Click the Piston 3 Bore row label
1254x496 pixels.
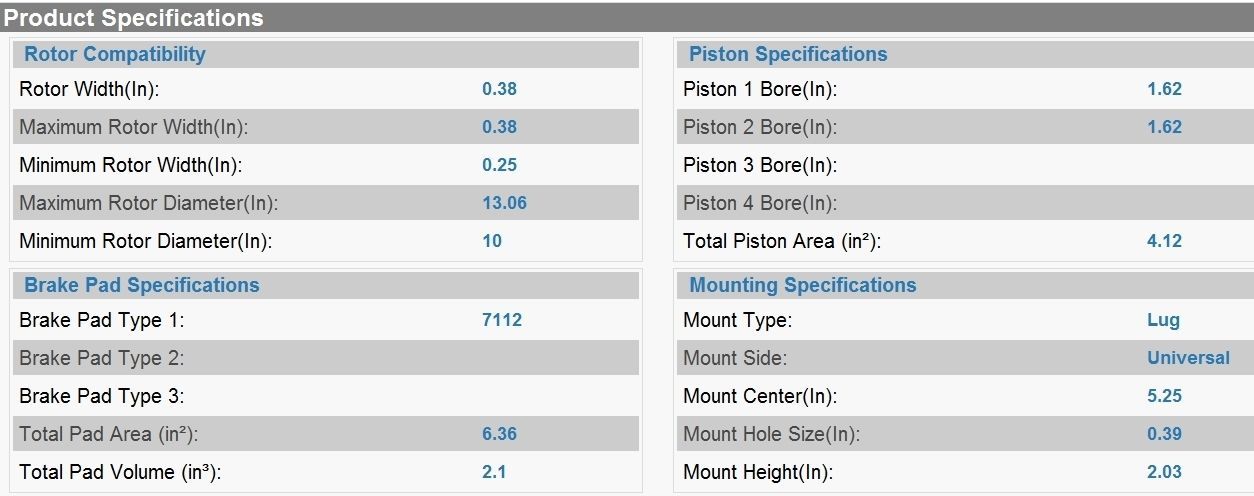(760, 165)
